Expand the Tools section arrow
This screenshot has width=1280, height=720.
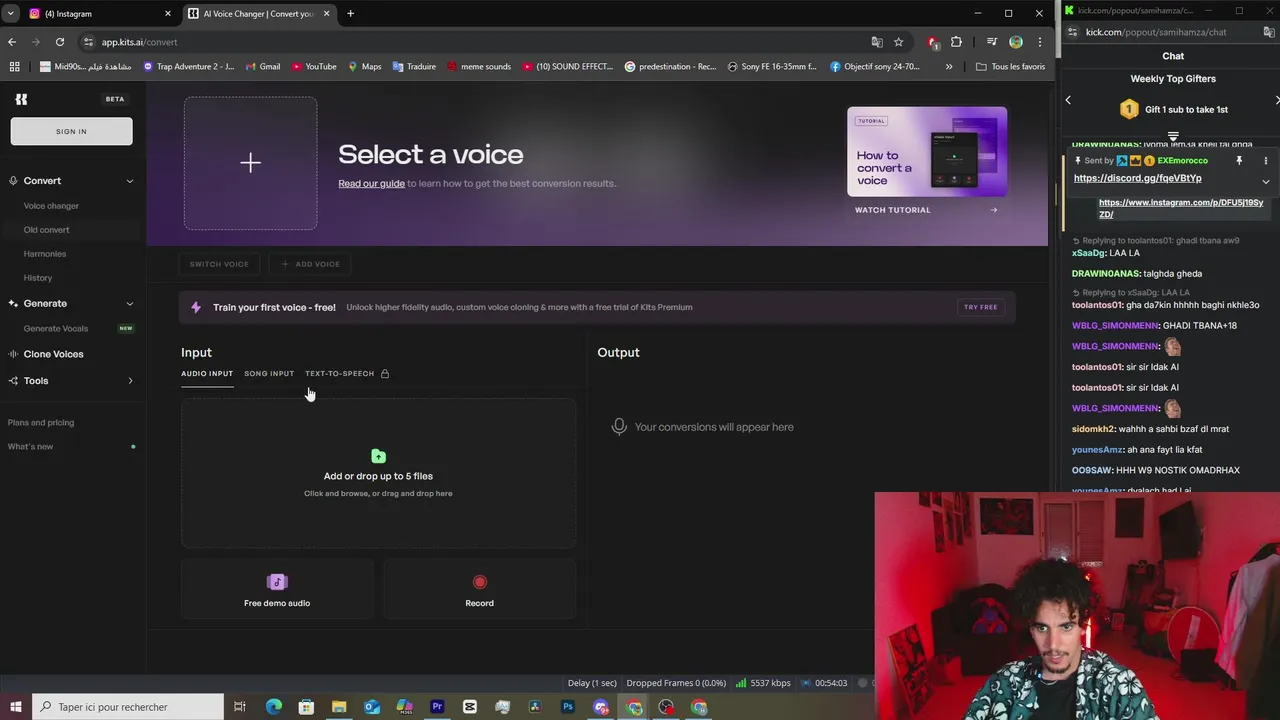[130, 381]
